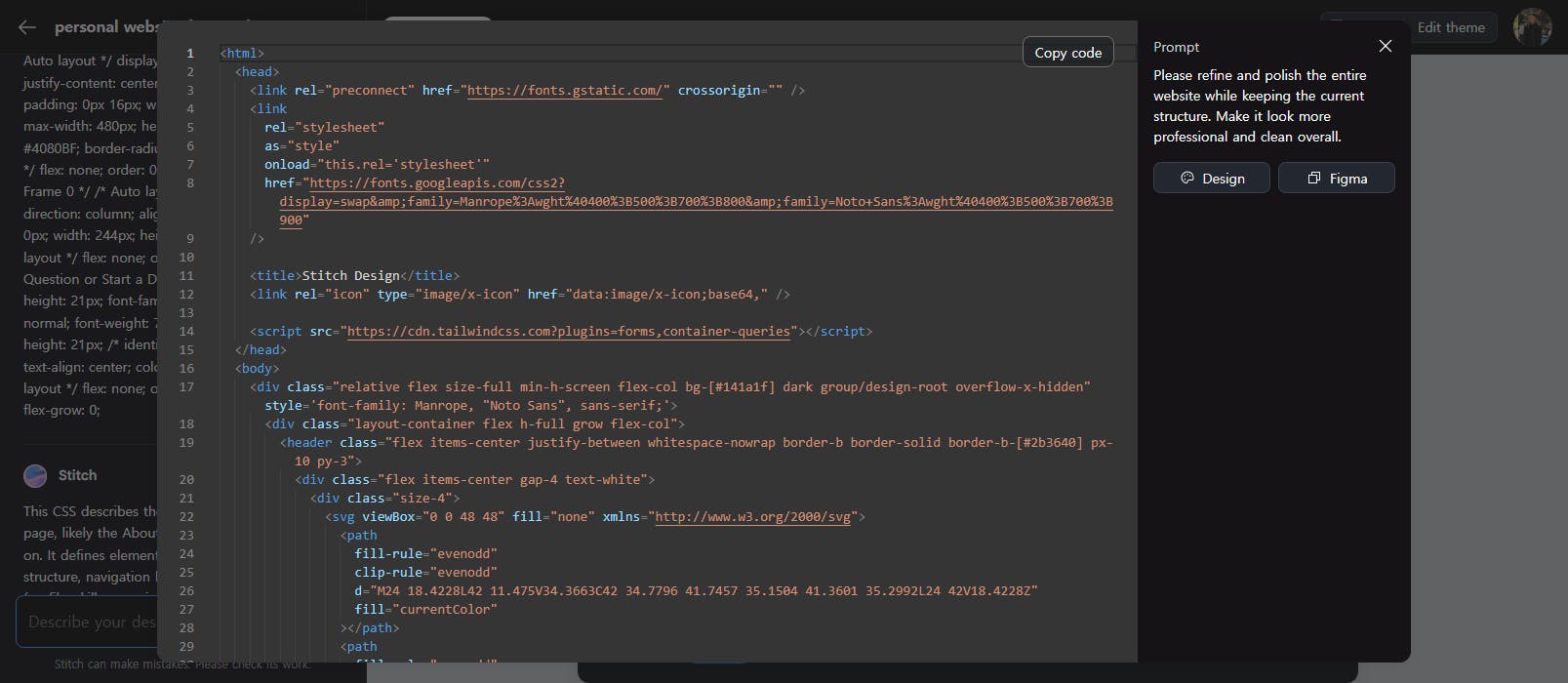
Task: Open the cdn.tailwindcss.com script link
Action: (568, 332)
